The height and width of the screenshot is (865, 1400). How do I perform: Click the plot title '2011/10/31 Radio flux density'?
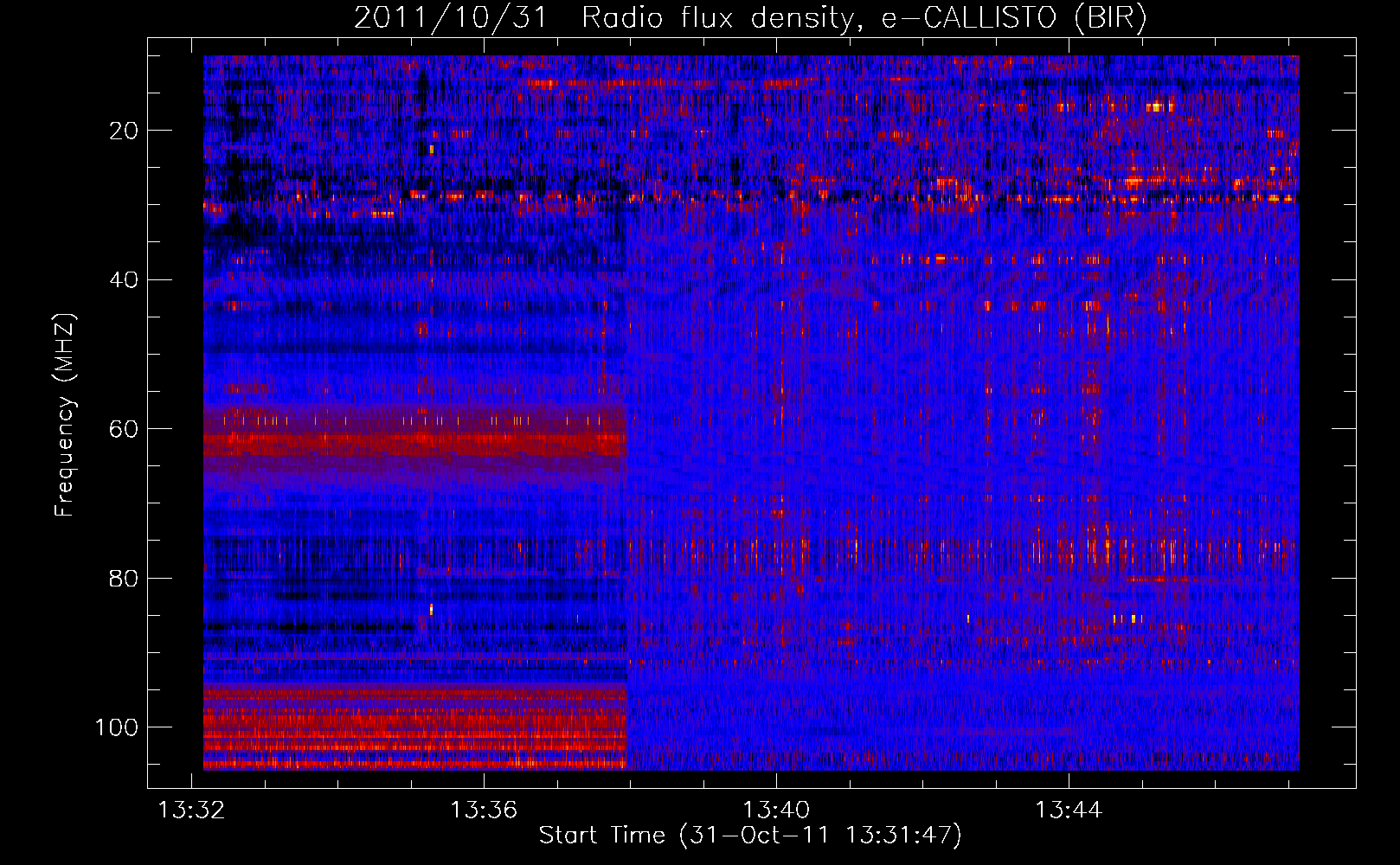click(750, 18)
